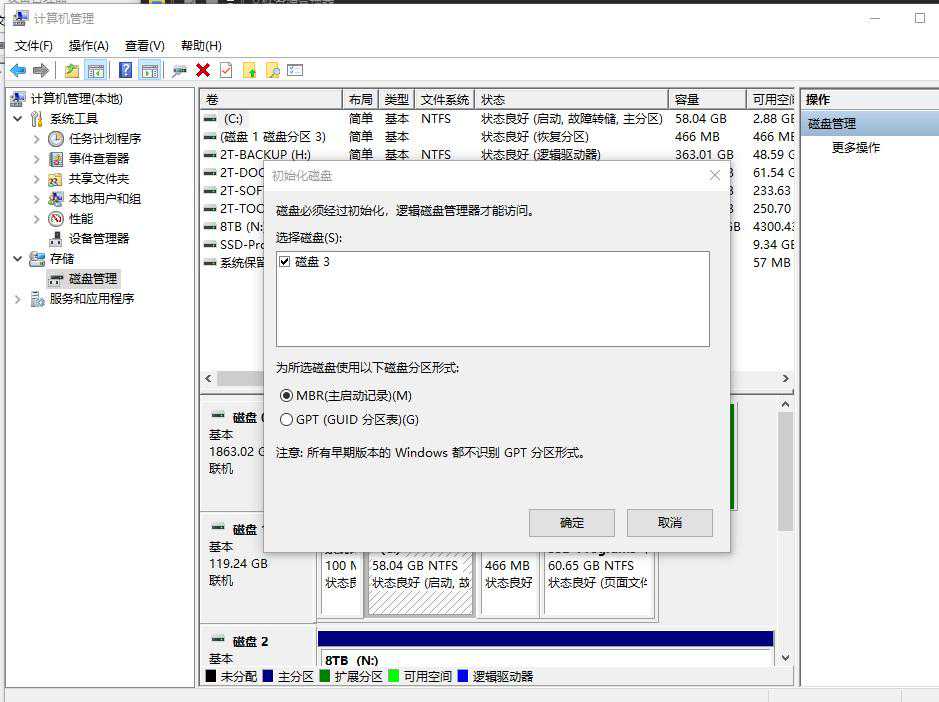Click the blue question mark help icon

pos(125,70)
